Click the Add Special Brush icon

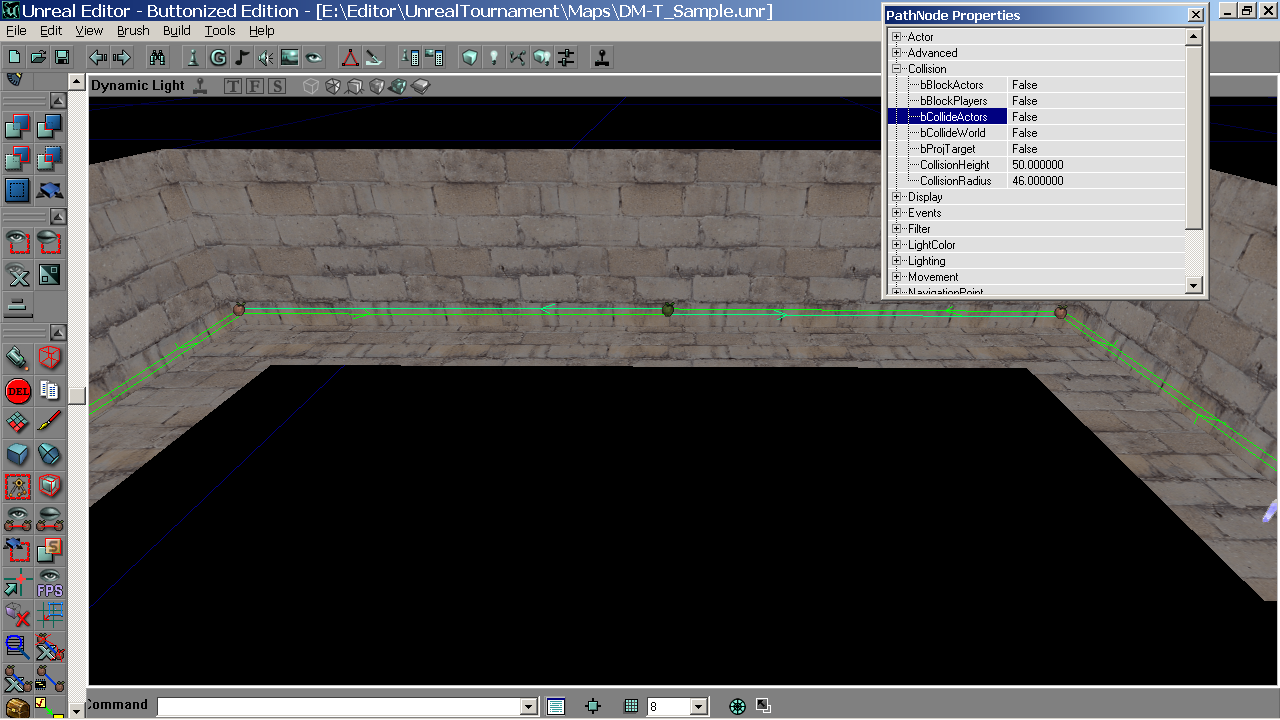[x=18, y=189]
